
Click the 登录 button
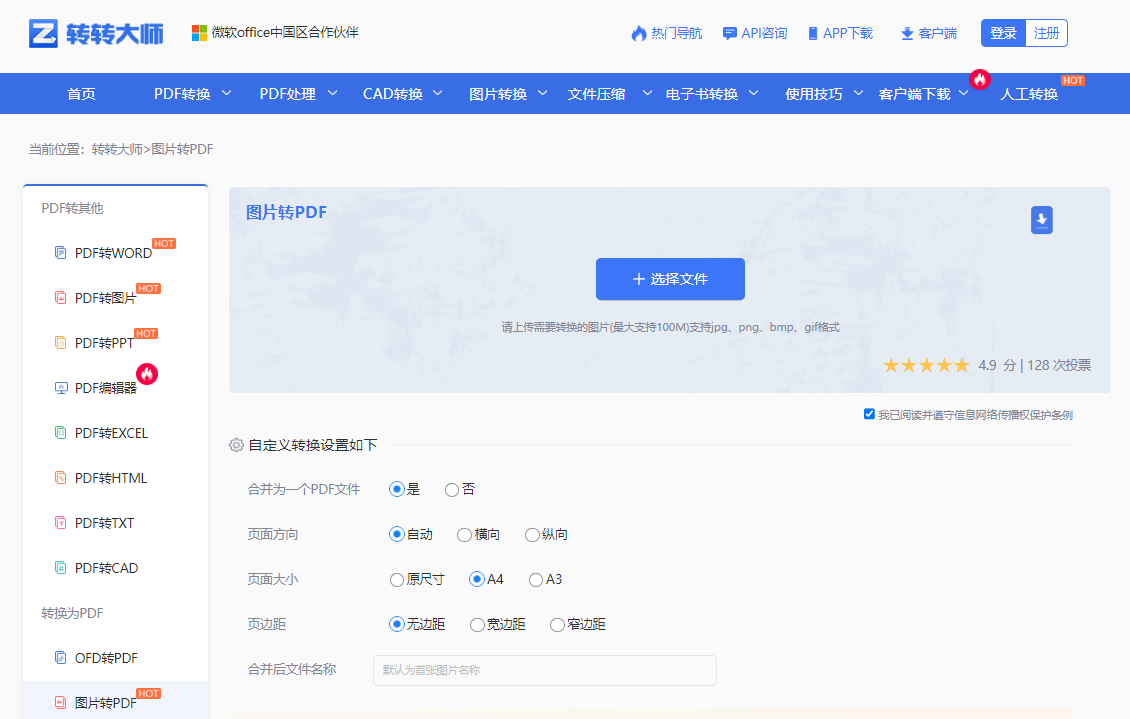coord(1003,32)
